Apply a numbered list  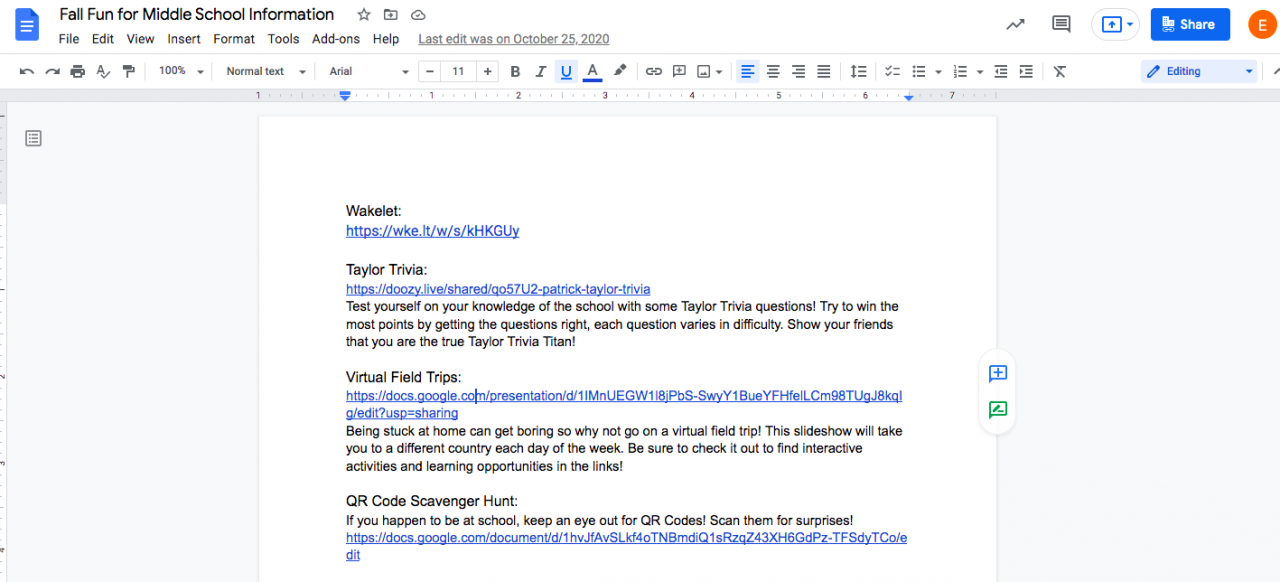click(x=960, y=71)
